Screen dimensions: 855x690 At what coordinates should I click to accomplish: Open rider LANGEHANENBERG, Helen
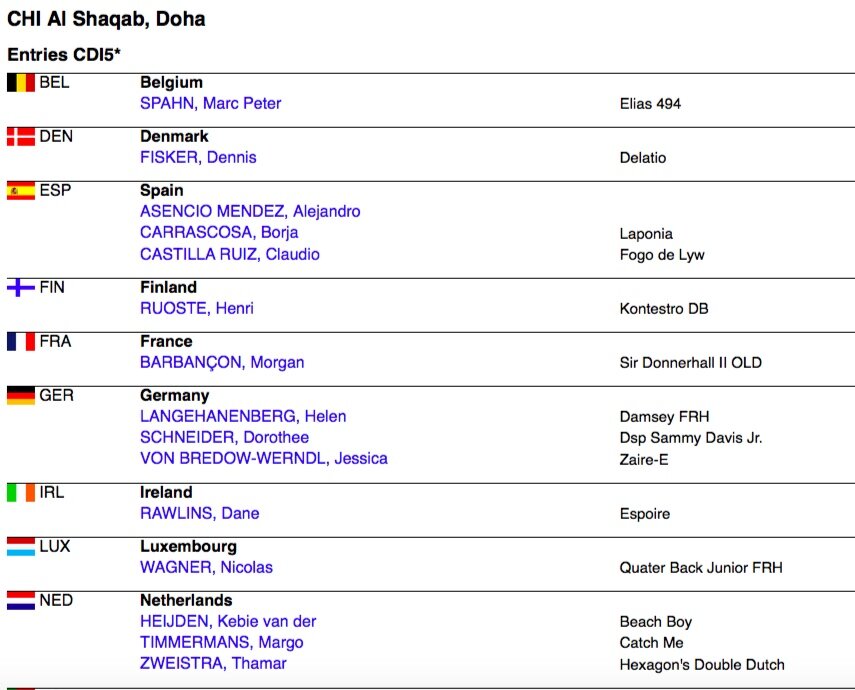coord(243,416)
